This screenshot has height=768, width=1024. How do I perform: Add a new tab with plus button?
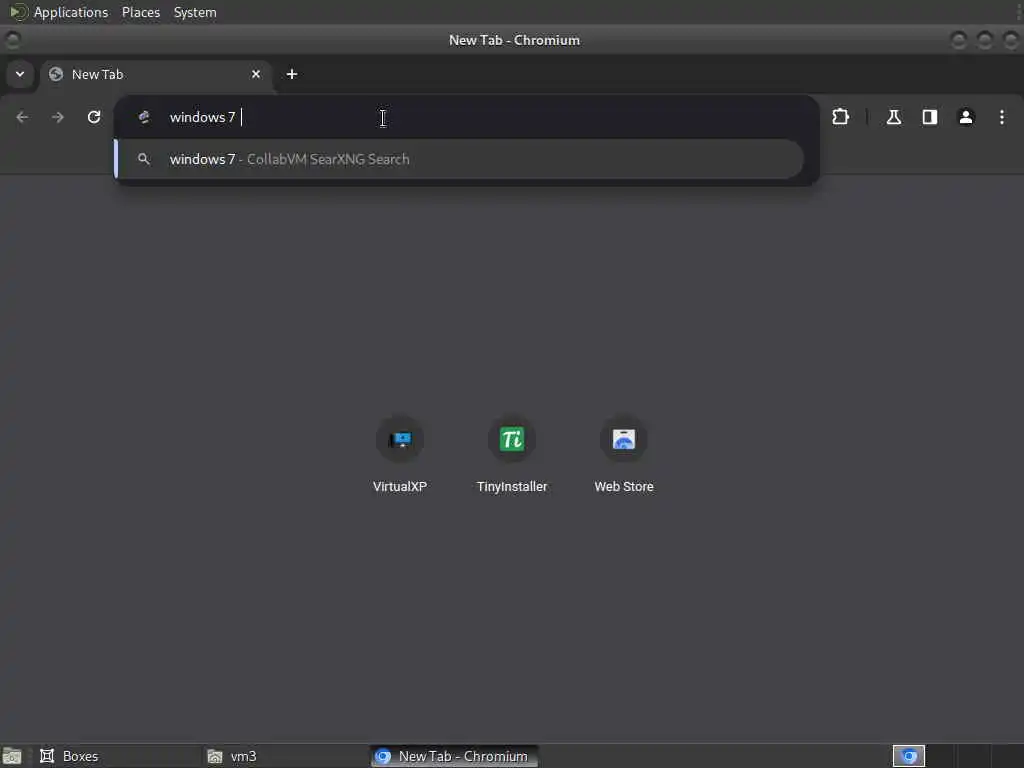tap(292, 74)
